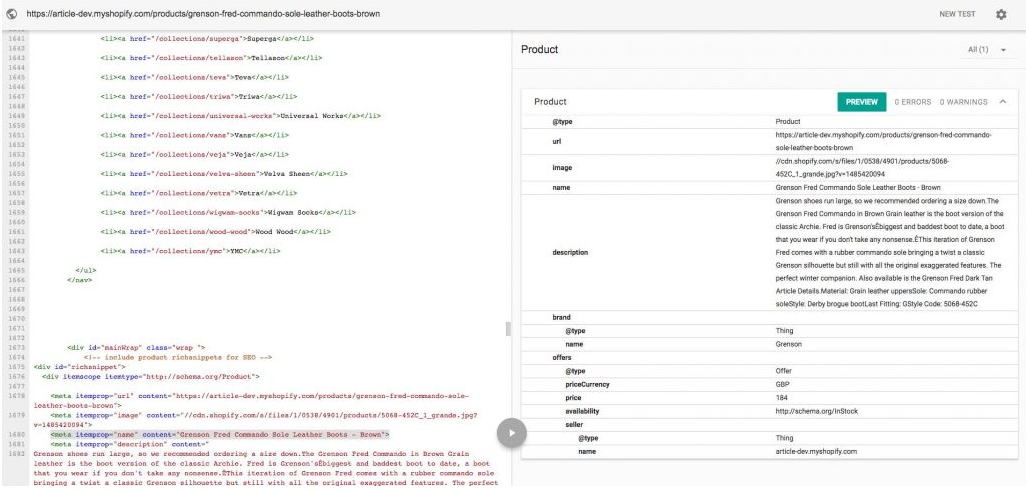Click the highlighted meta name code line
Viewport: 1026px width, 494px height.
(x=220, y=434)
